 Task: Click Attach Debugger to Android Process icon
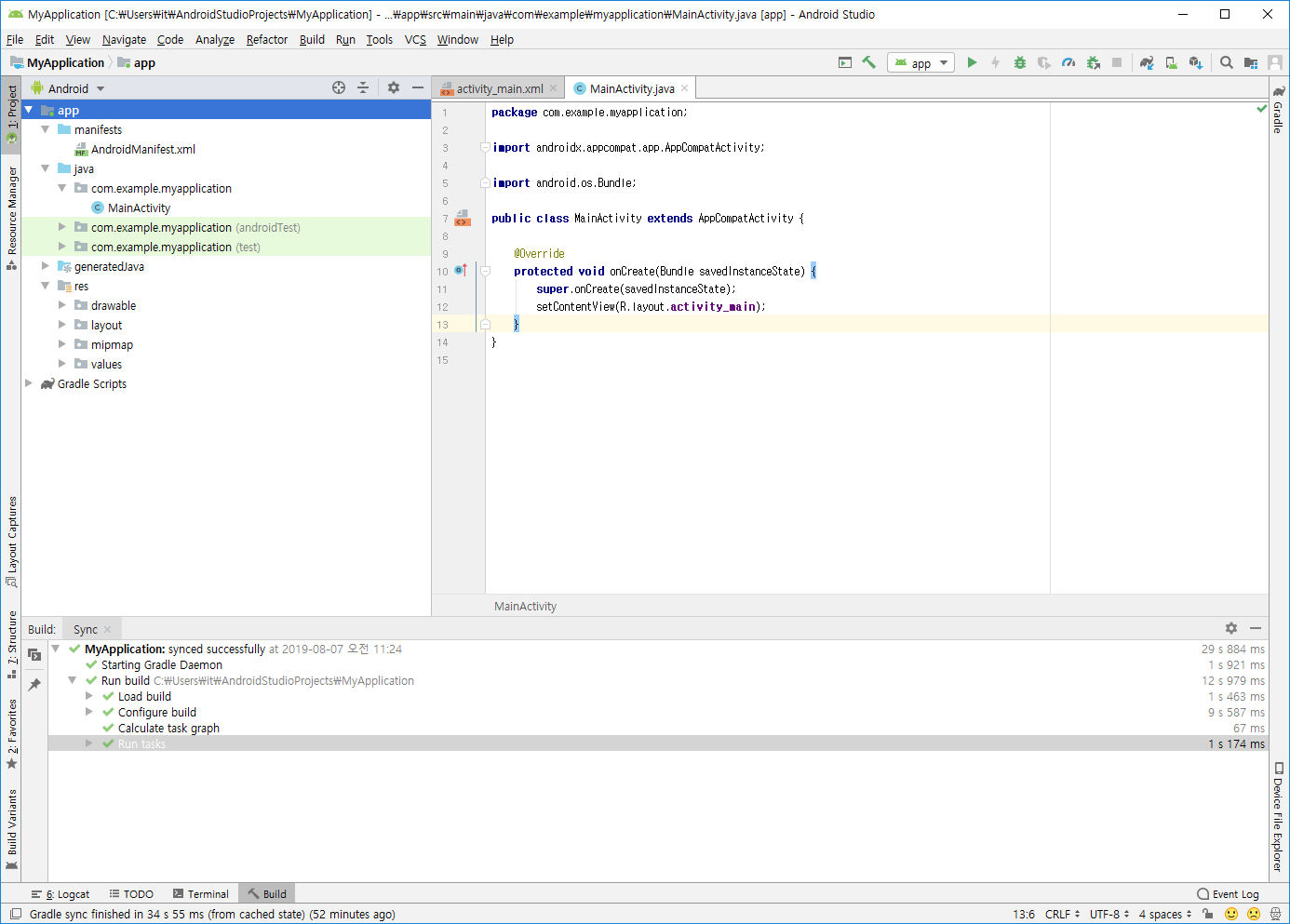[1094, 62]
